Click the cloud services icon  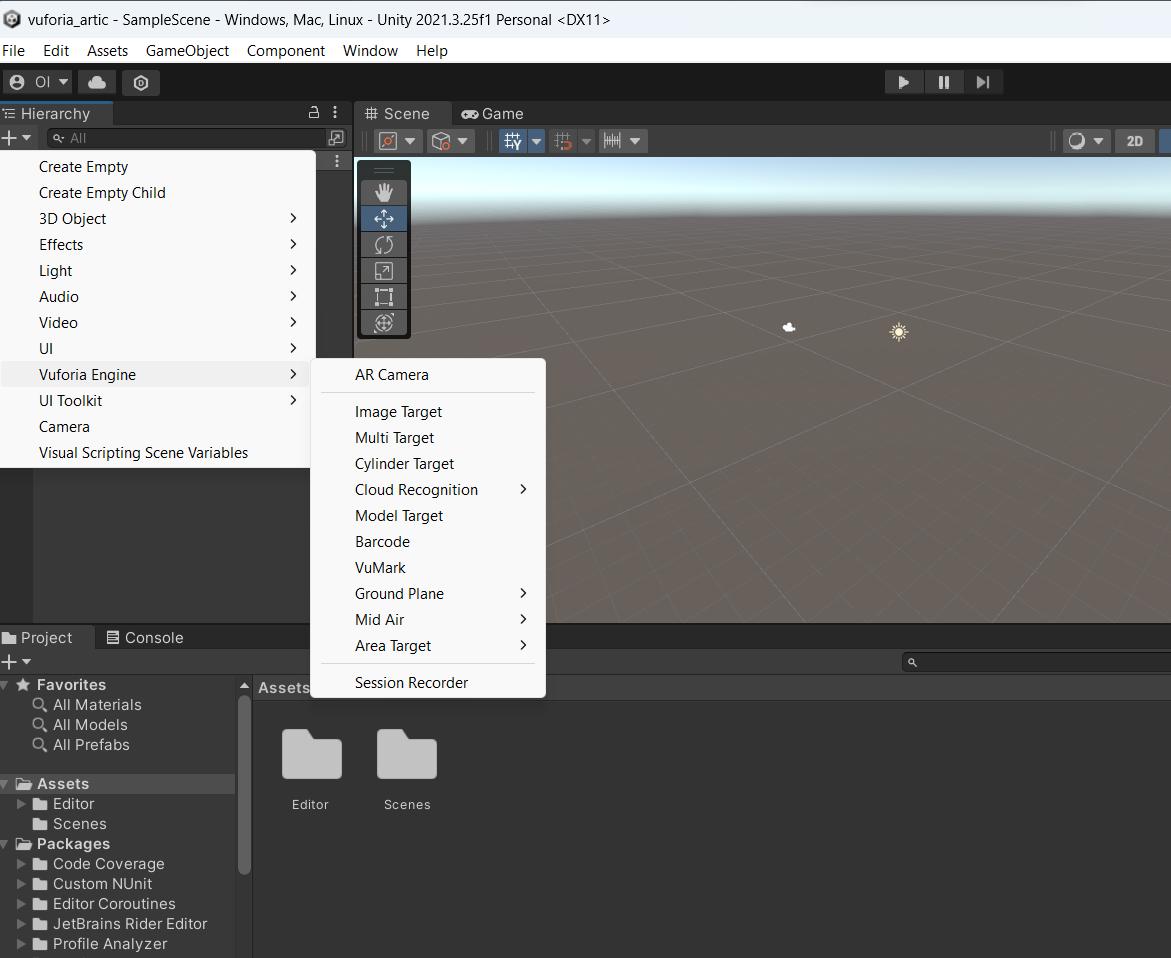[x=97, y=82]
